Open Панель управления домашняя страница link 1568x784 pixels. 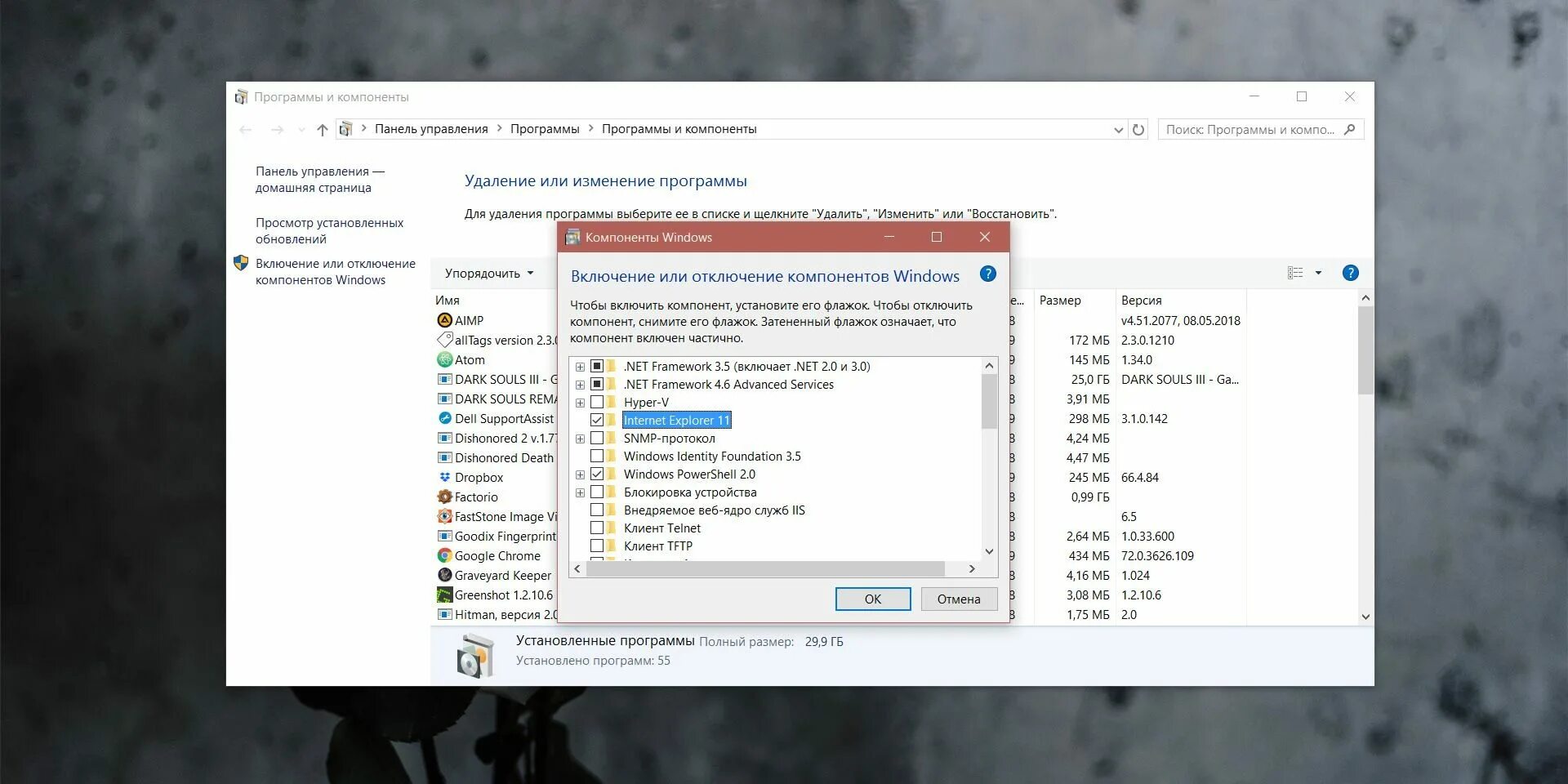point(320,180)
